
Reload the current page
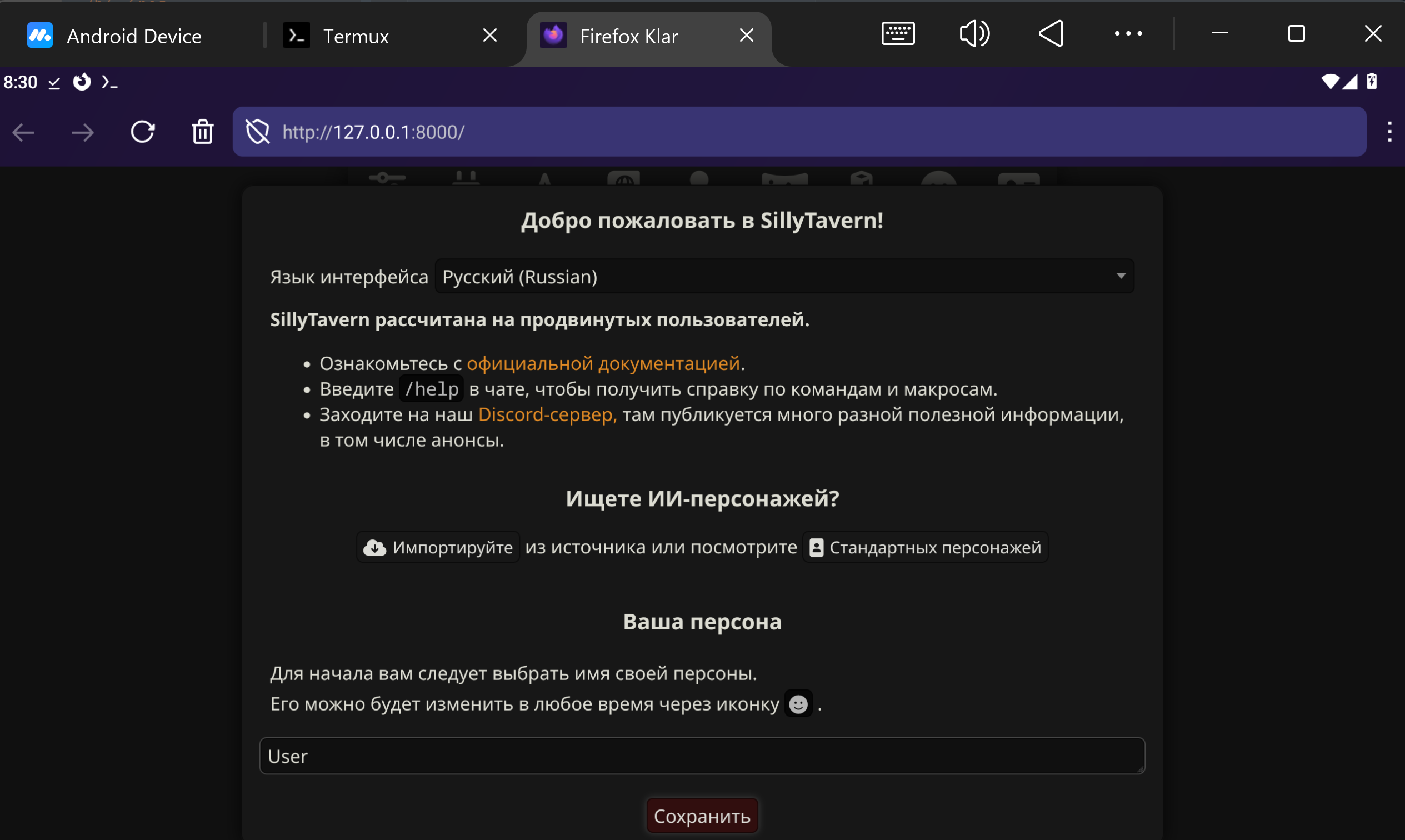click(x=143, y=132)
